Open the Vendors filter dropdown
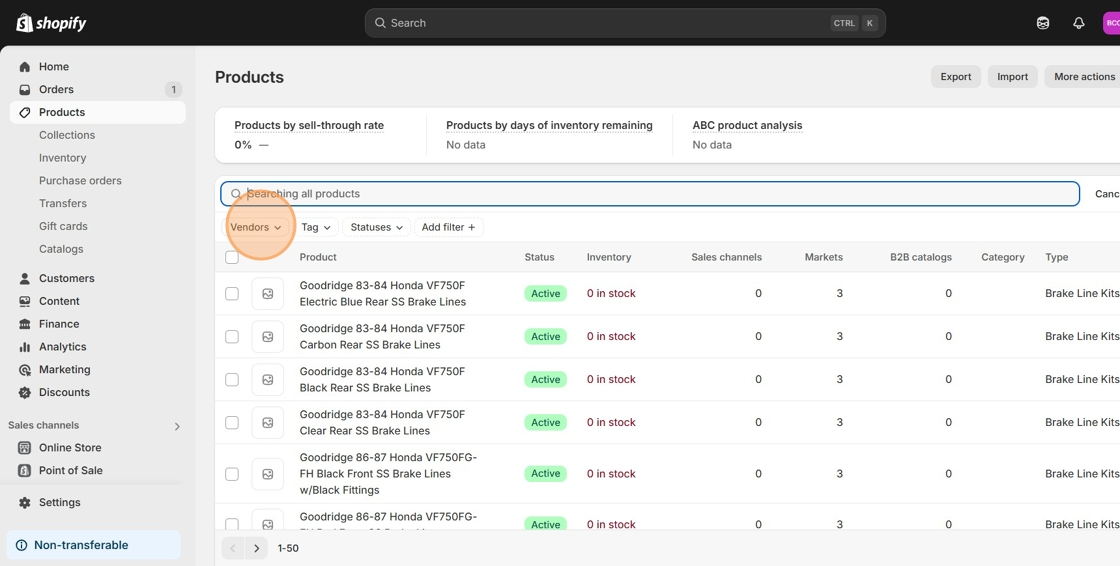Screen dimensions: 1120x566 [256, 227]
